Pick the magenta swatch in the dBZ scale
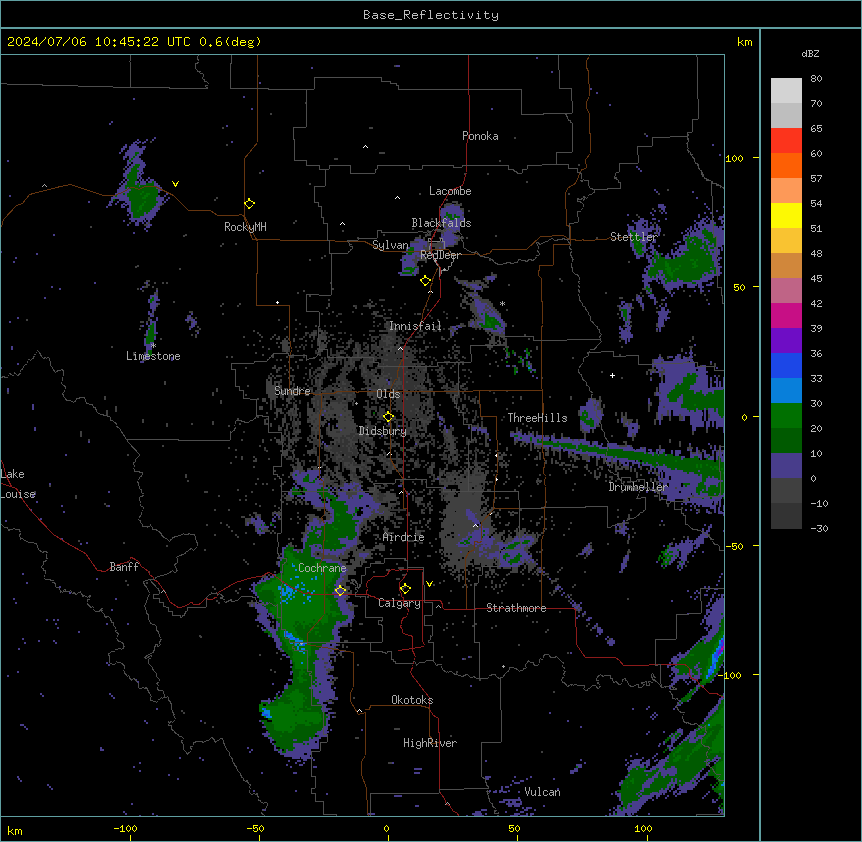 tap(786, 315)
